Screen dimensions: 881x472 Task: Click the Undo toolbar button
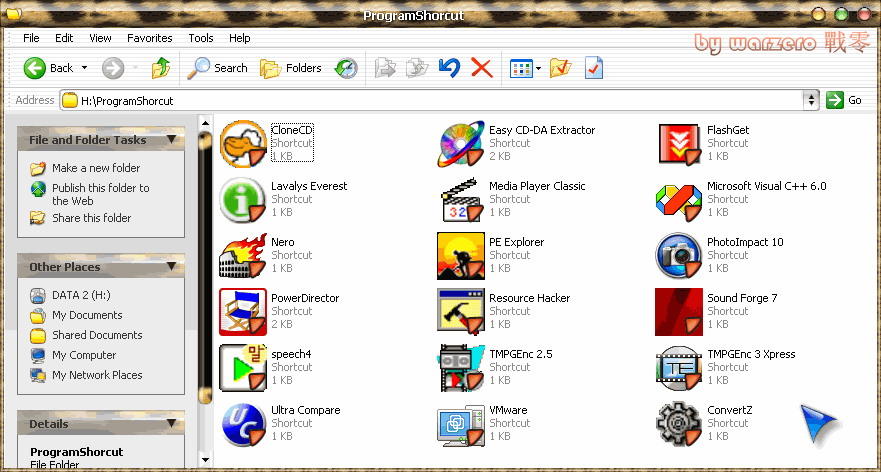(449, 68)
